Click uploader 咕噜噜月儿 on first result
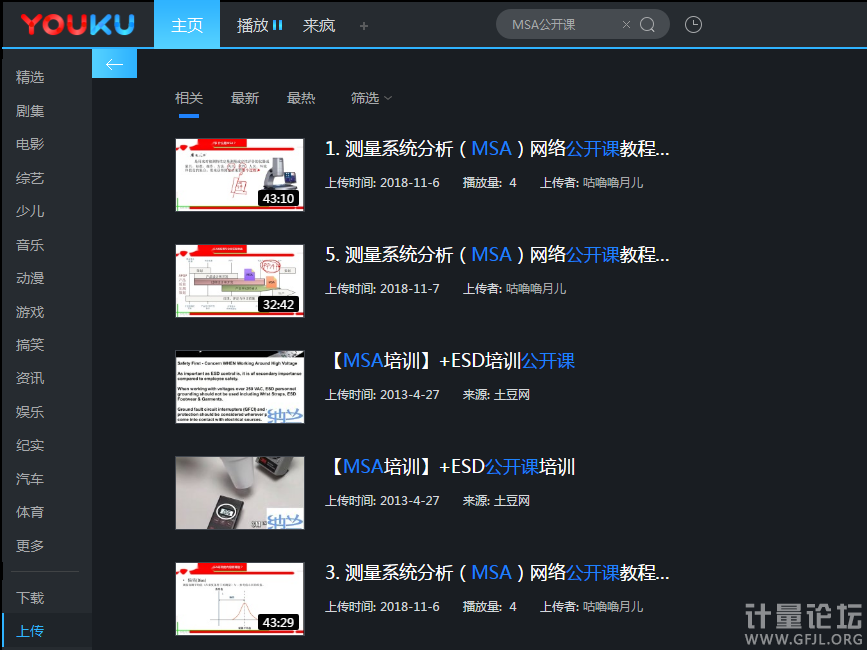Screen dimensions: 867x650 [613, 183]
